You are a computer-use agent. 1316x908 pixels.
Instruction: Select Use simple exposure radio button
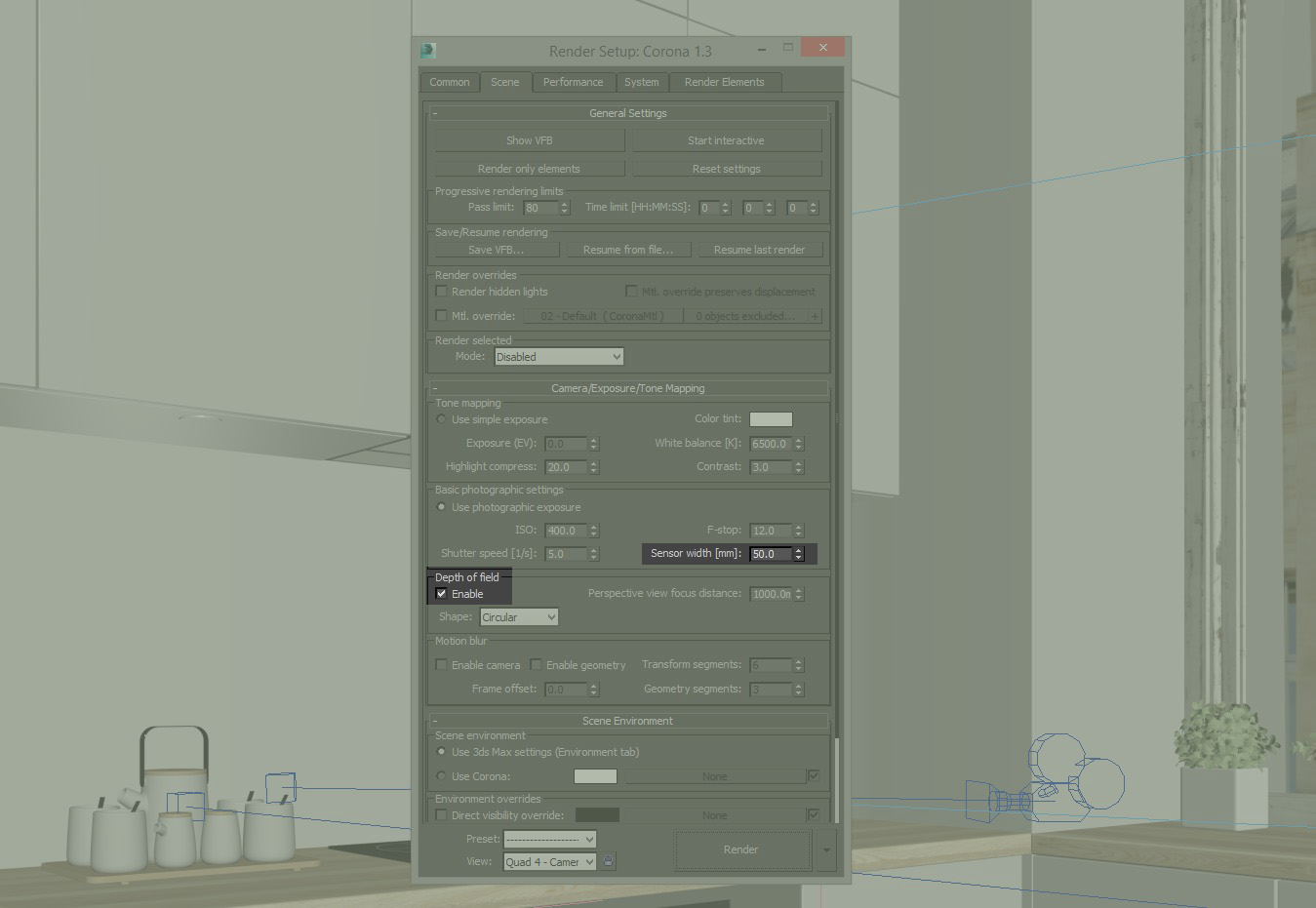tap(442, 419)
